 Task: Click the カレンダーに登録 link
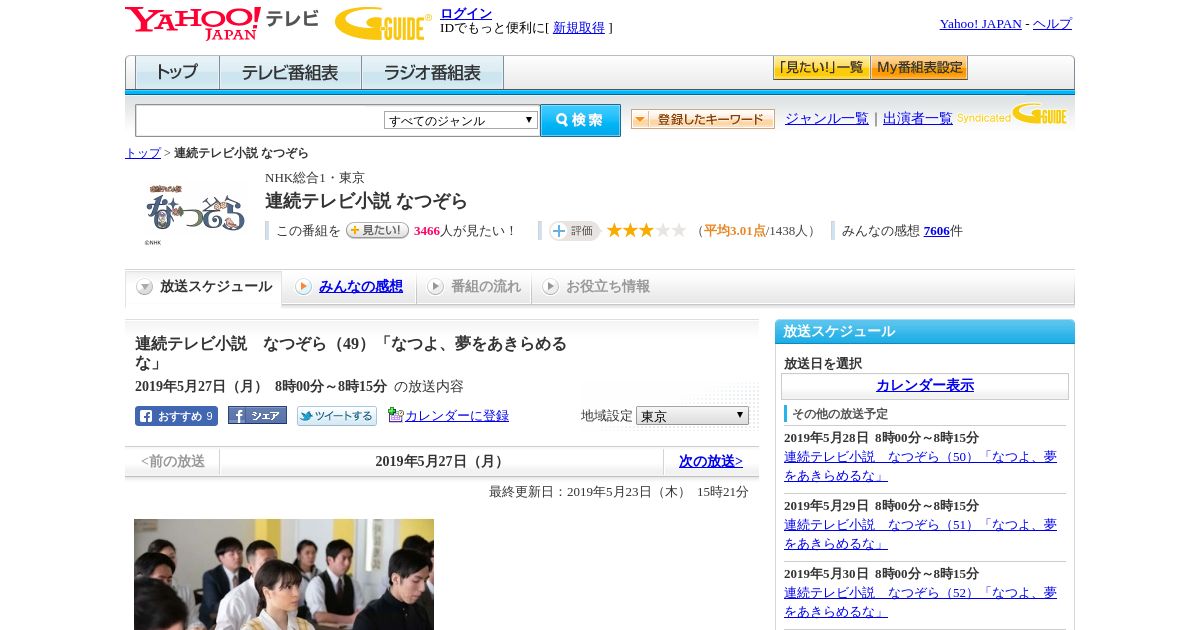pyautogui.click(x=457, y=416)
